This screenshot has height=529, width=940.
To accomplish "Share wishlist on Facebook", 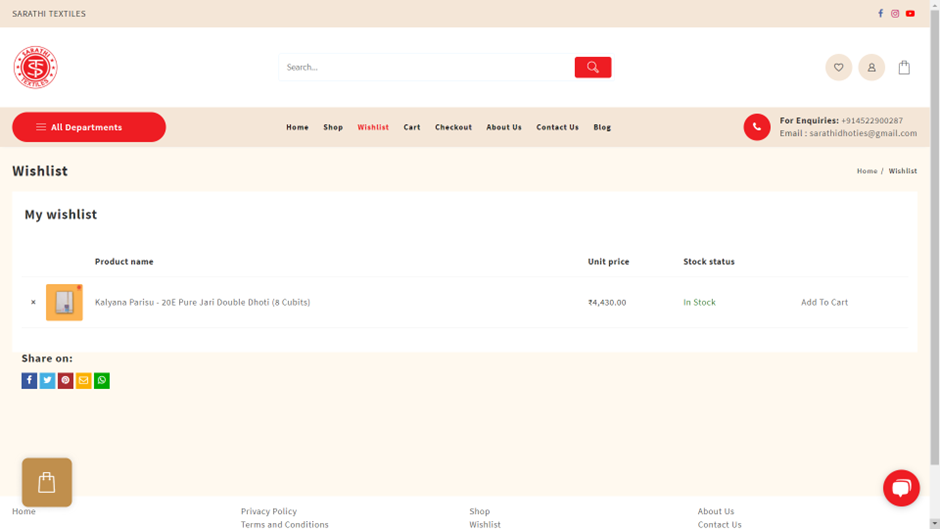I will pos(29,380).
